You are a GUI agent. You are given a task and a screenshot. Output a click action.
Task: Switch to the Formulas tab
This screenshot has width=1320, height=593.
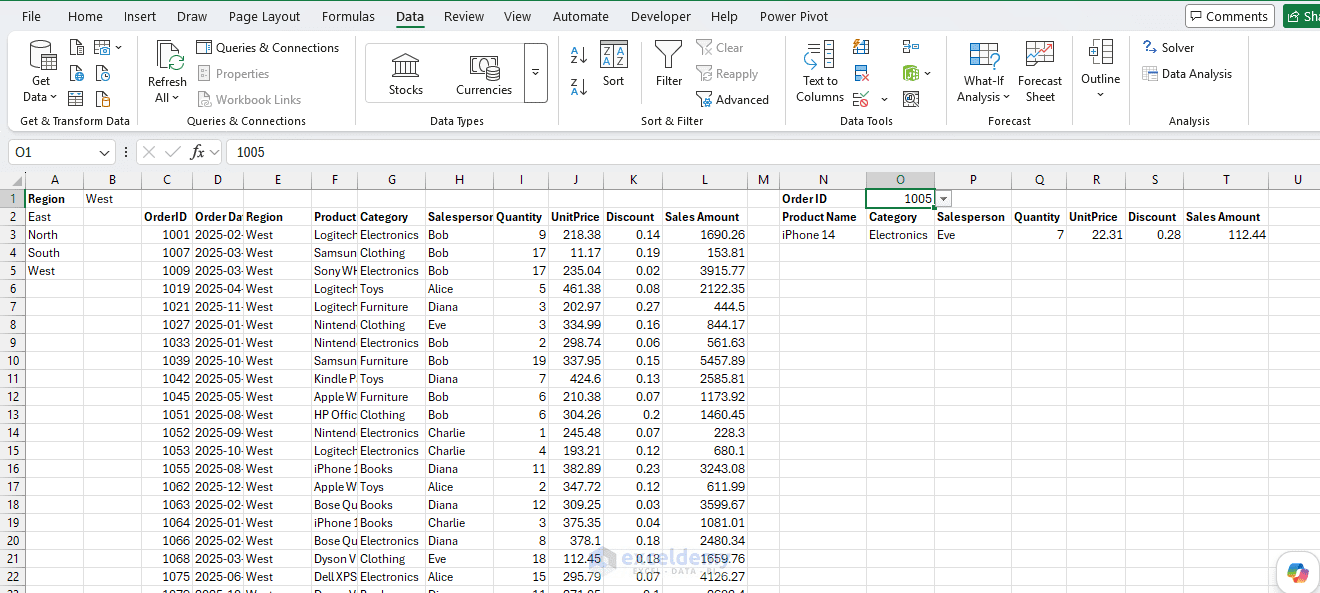(x=348, y=16)
